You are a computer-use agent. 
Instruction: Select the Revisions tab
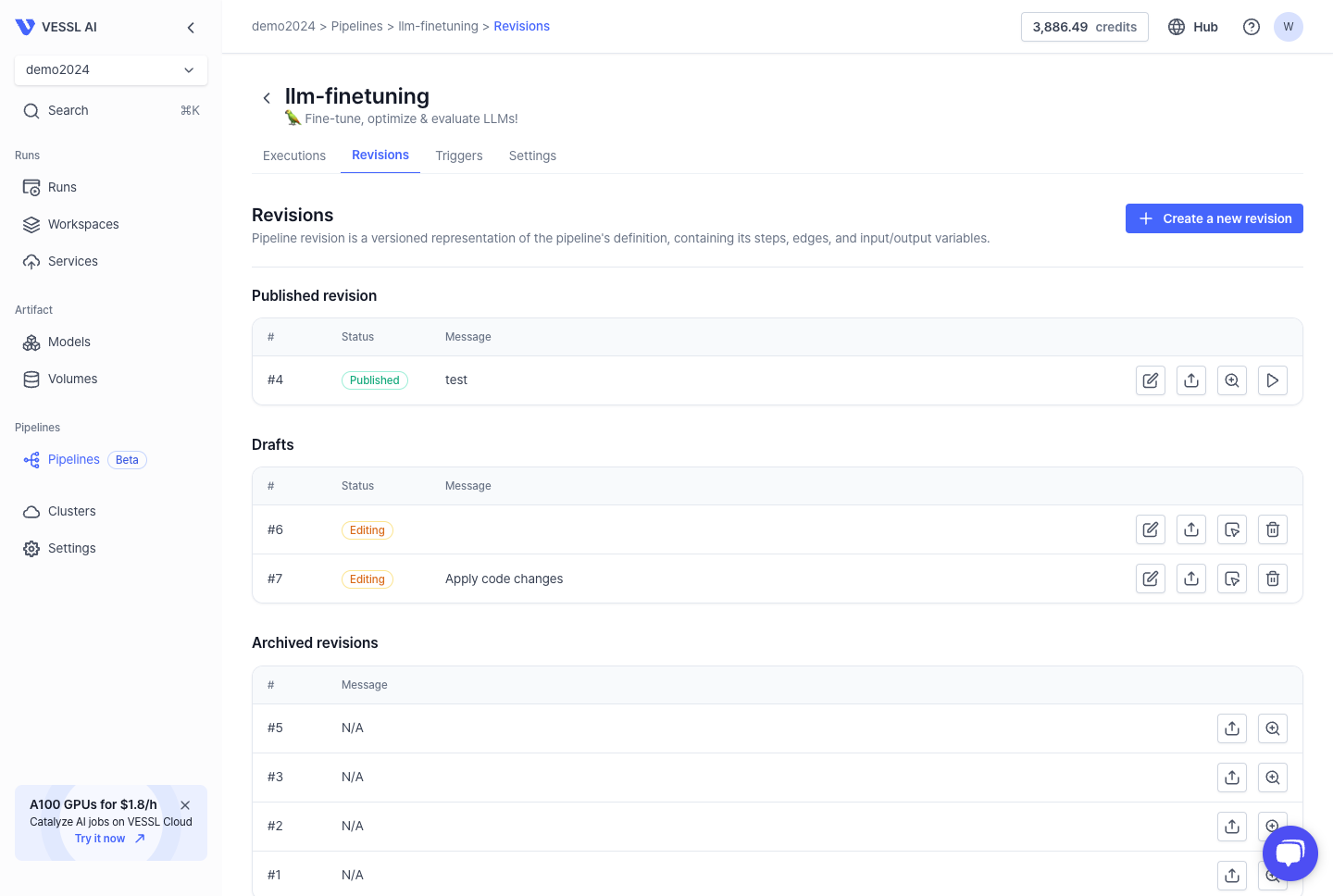380,155
